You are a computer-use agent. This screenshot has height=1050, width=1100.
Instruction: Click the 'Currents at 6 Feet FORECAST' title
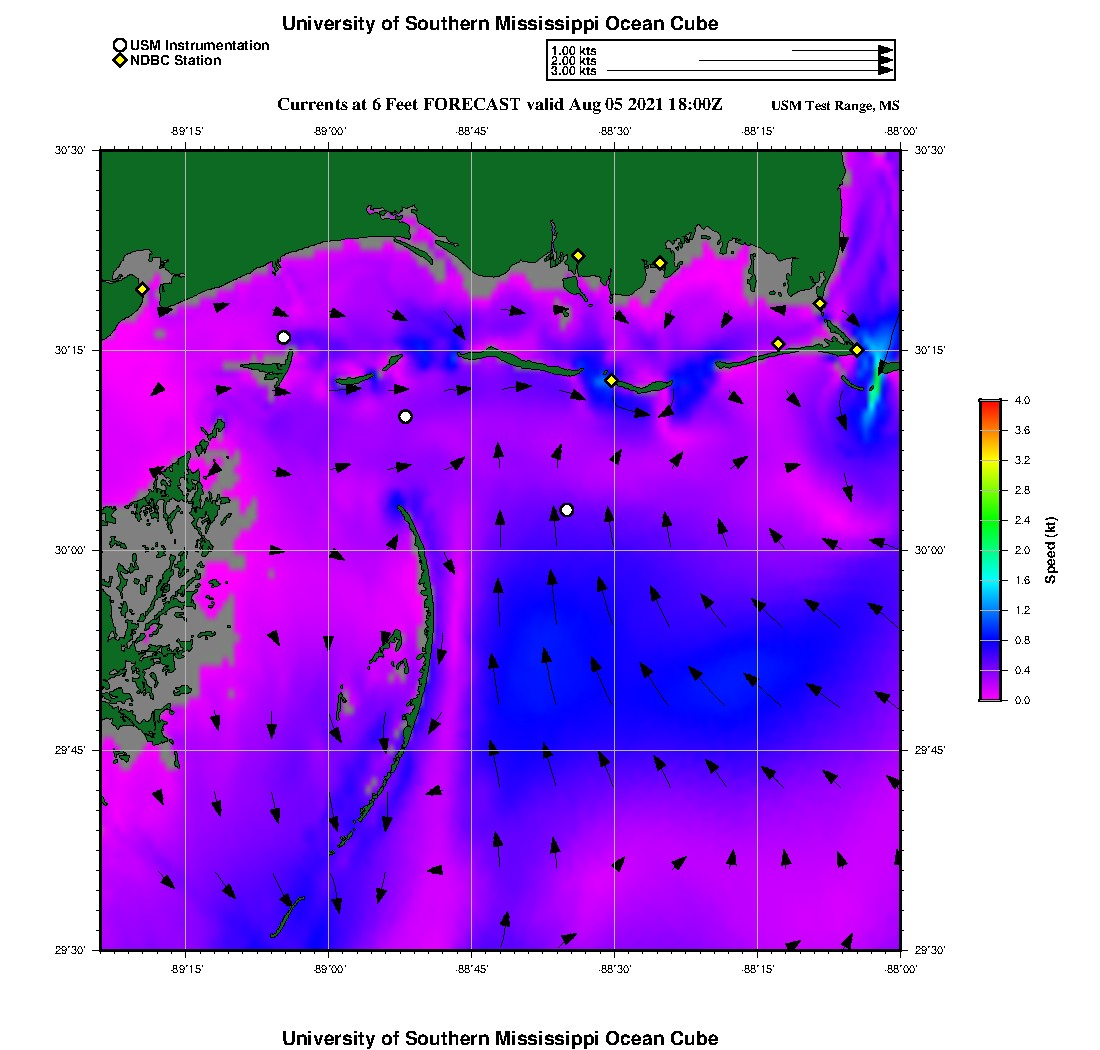coord(399,105)
